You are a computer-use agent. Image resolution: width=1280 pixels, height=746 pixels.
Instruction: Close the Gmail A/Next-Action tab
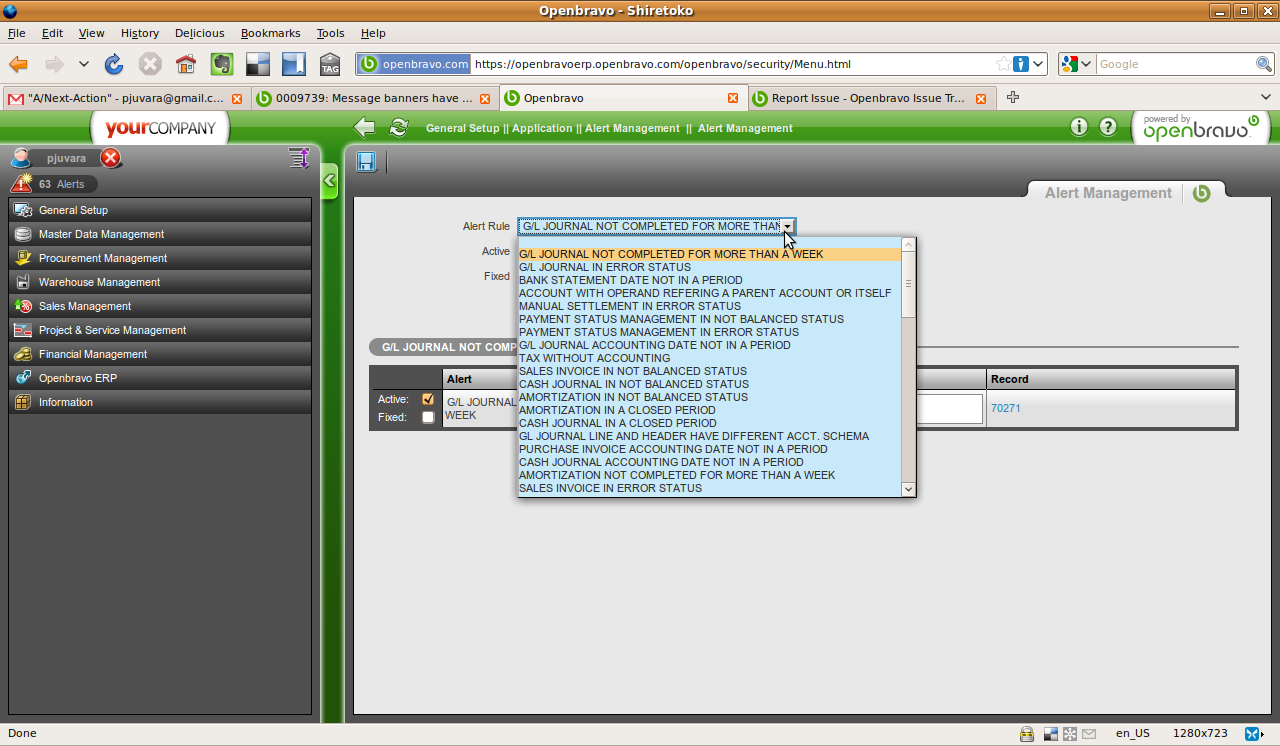point(237,99)
